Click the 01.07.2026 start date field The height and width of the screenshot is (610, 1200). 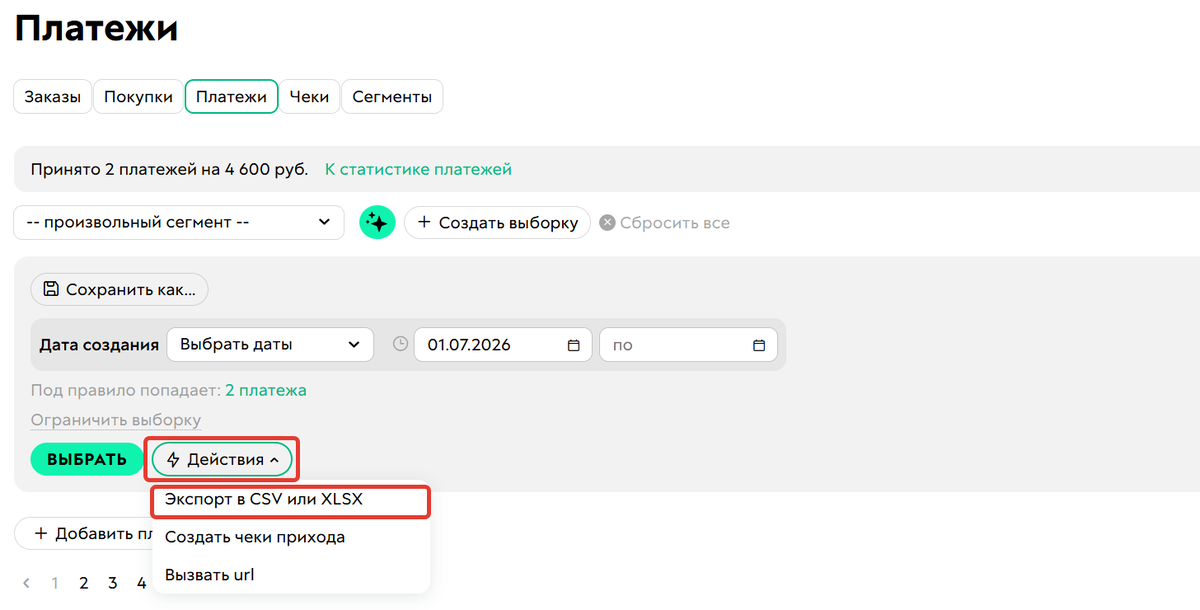click(503, 345)
